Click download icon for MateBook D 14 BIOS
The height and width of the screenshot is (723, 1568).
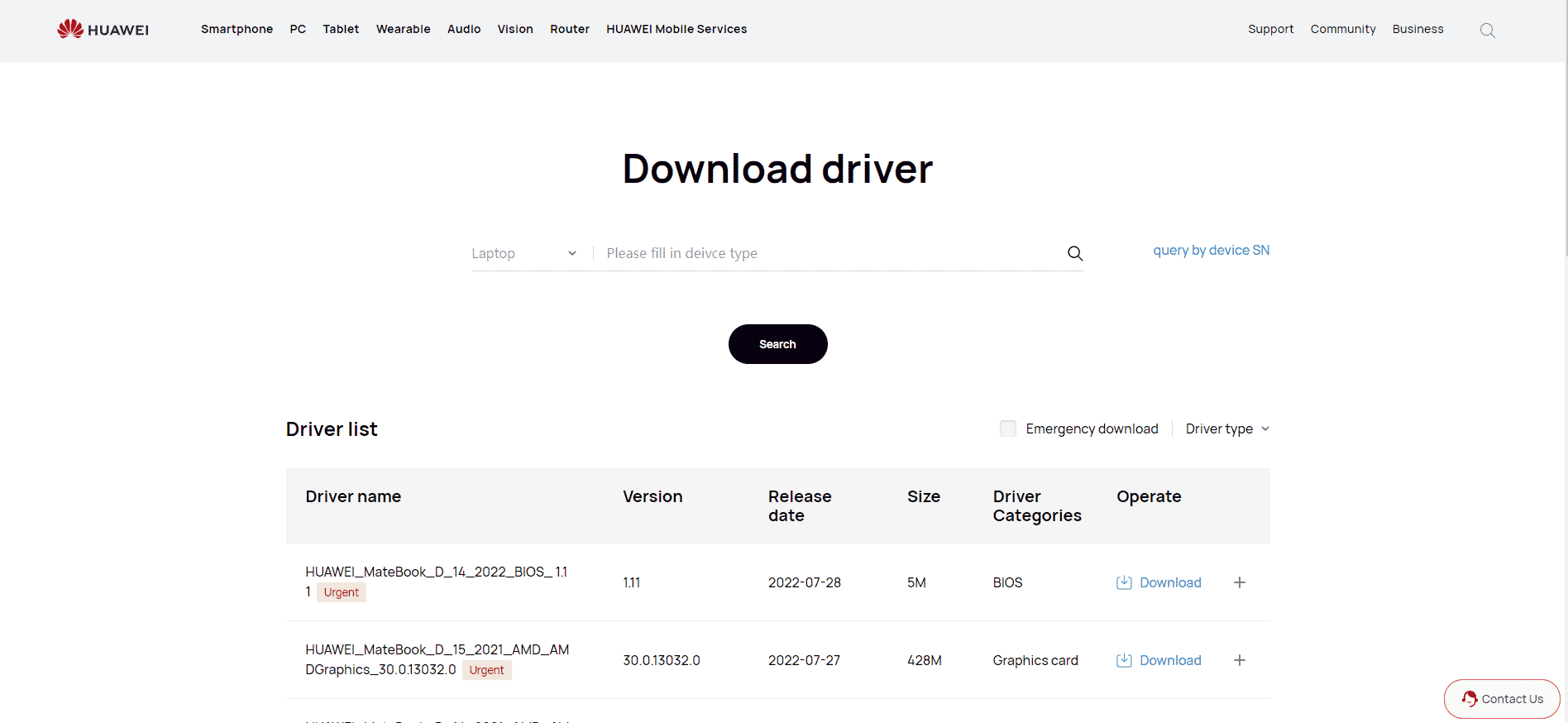[1124, 582]
